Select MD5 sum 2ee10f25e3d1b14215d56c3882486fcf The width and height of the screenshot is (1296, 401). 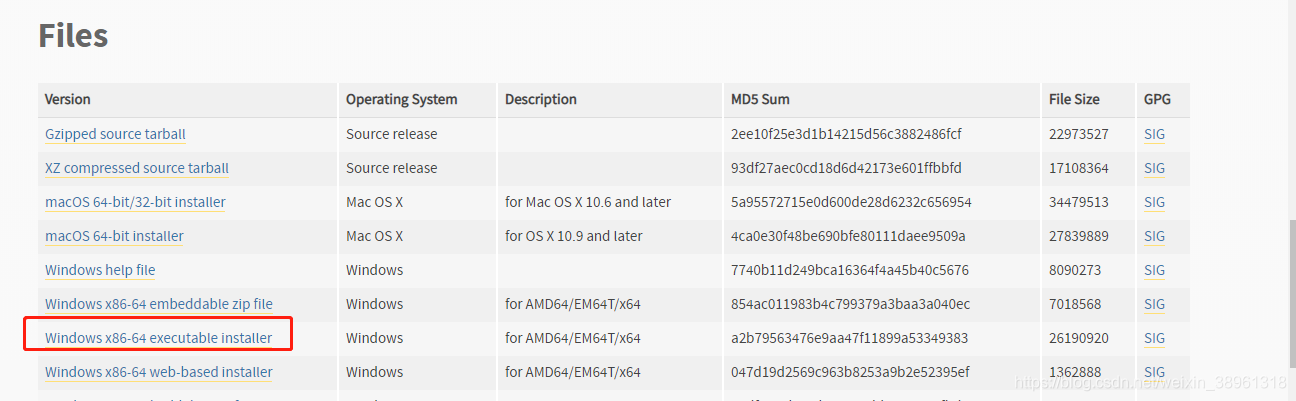pyautogui.click(x=847, y=134)
